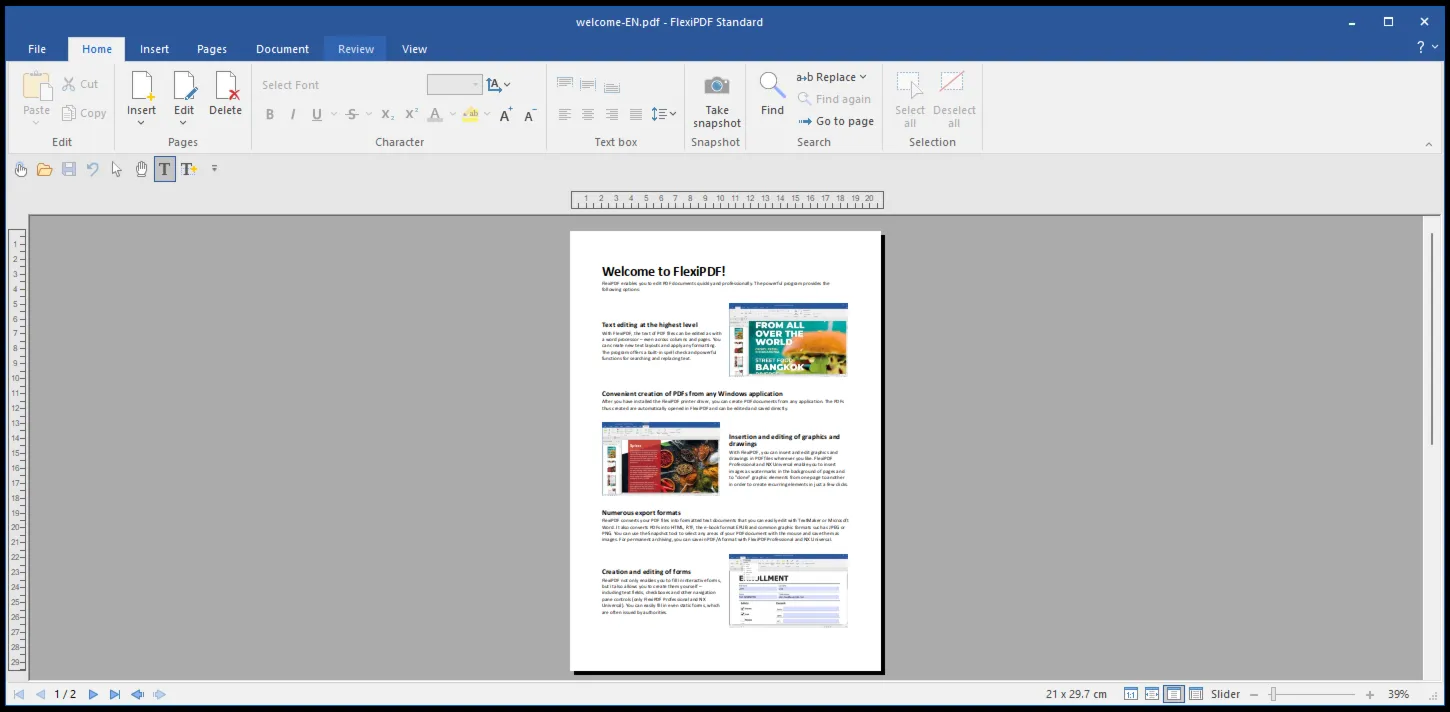
Task: Switch to the Document tab
Action: [283, 49]
